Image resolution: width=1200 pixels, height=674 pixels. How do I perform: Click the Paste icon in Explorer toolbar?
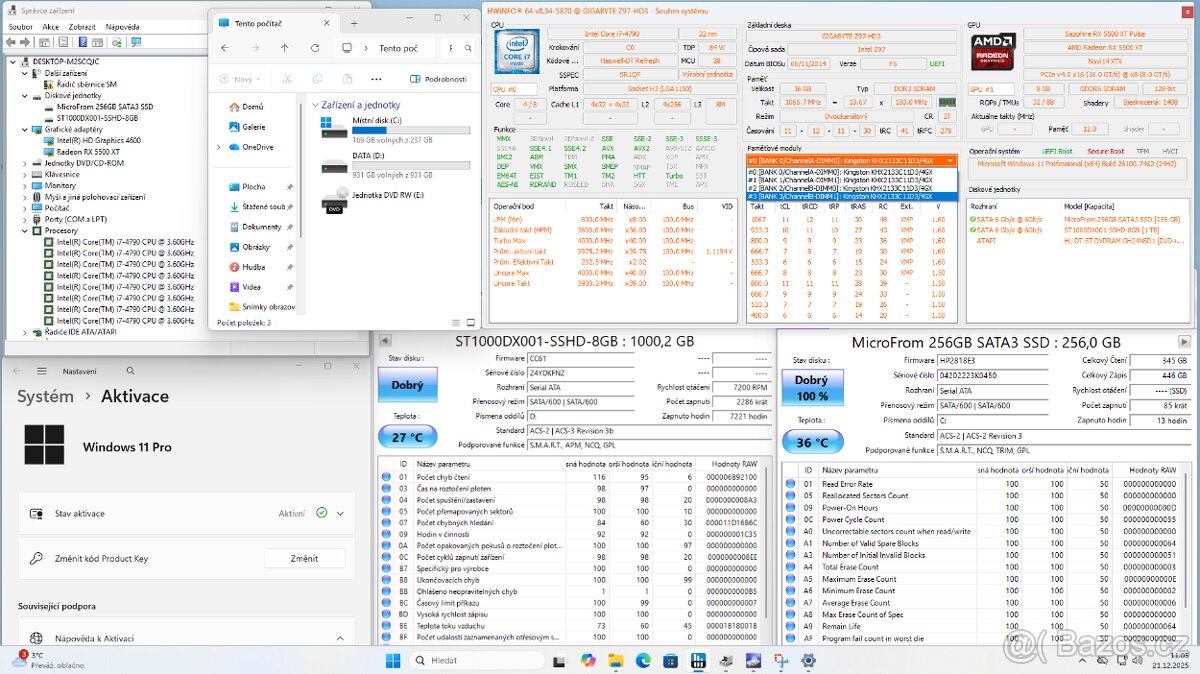(347, 78)
